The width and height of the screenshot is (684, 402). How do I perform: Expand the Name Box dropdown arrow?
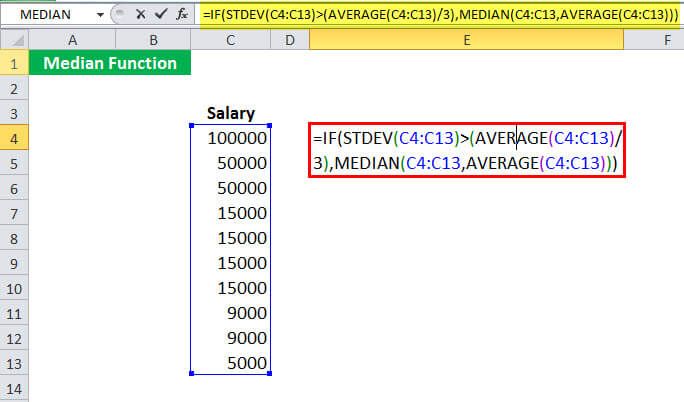click(x=100, y=15)
